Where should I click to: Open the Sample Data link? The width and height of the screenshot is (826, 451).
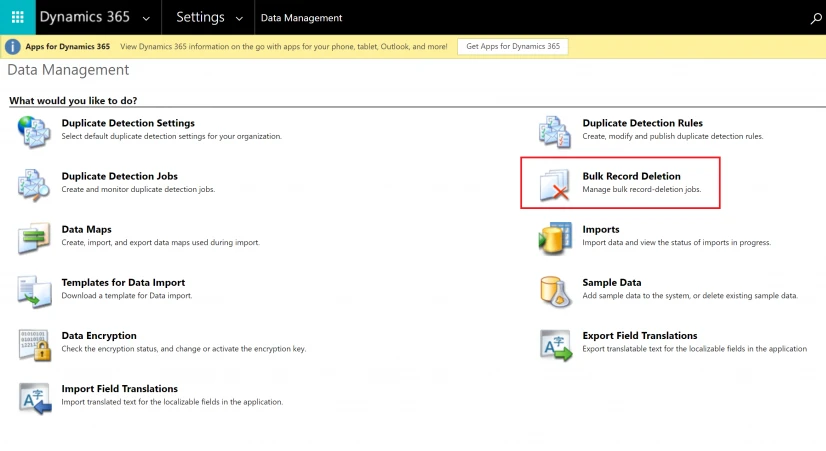612,283
